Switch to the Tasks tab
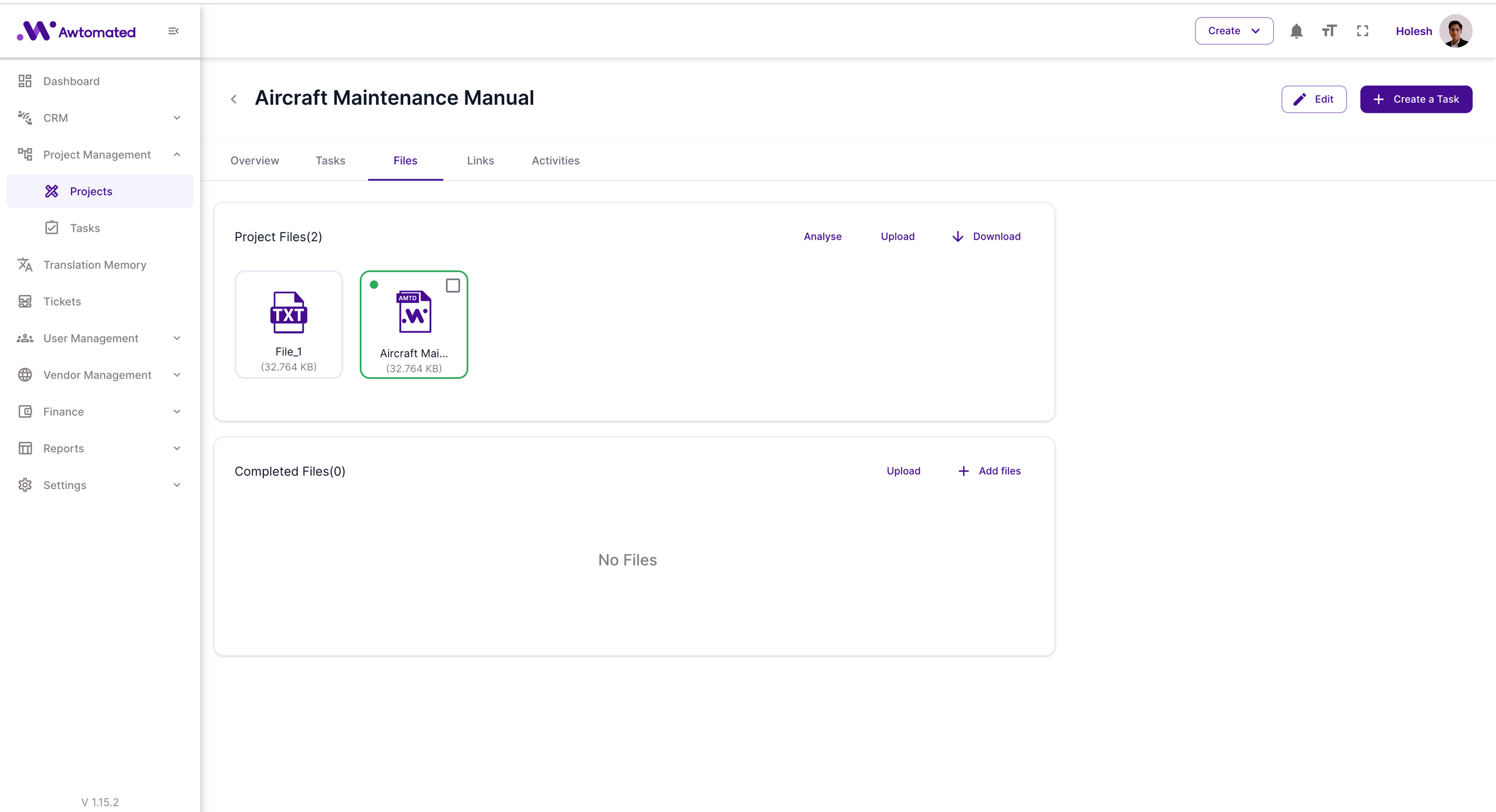Viewport: 1496px width, 812px height. (x=330, y=161)
